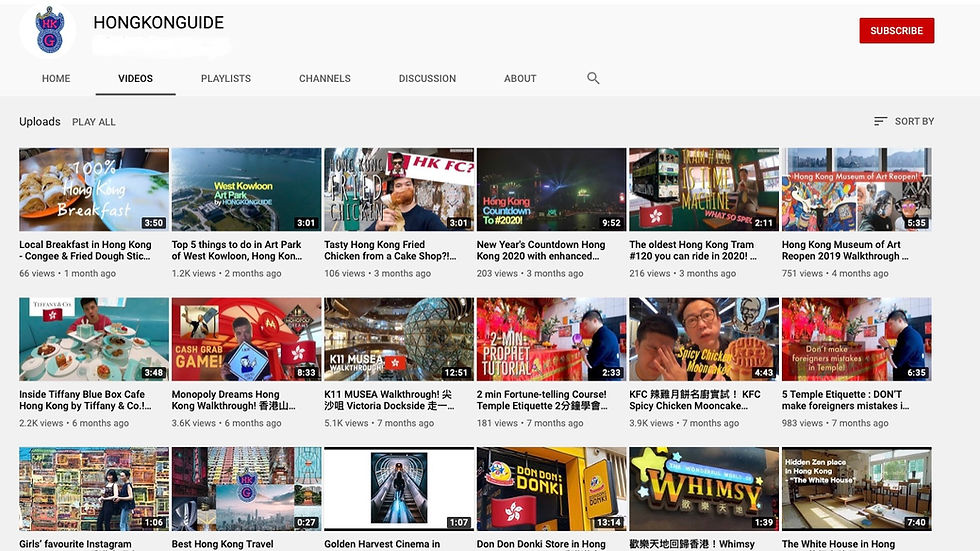This screenshot has width=980, height=551.
Task: Click the 751 views 4 months ago text
Action: 835,274
